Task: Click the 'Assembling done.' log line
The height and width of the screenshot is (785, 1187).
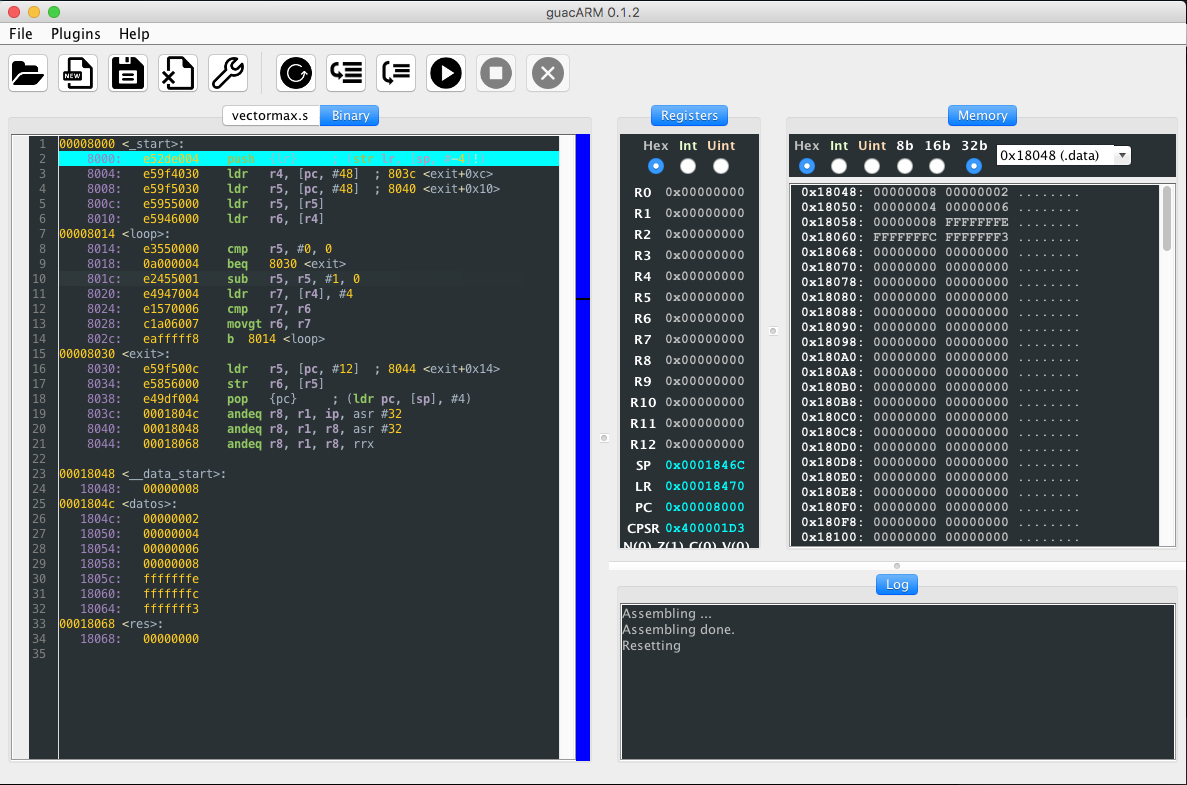Action: 678,630
